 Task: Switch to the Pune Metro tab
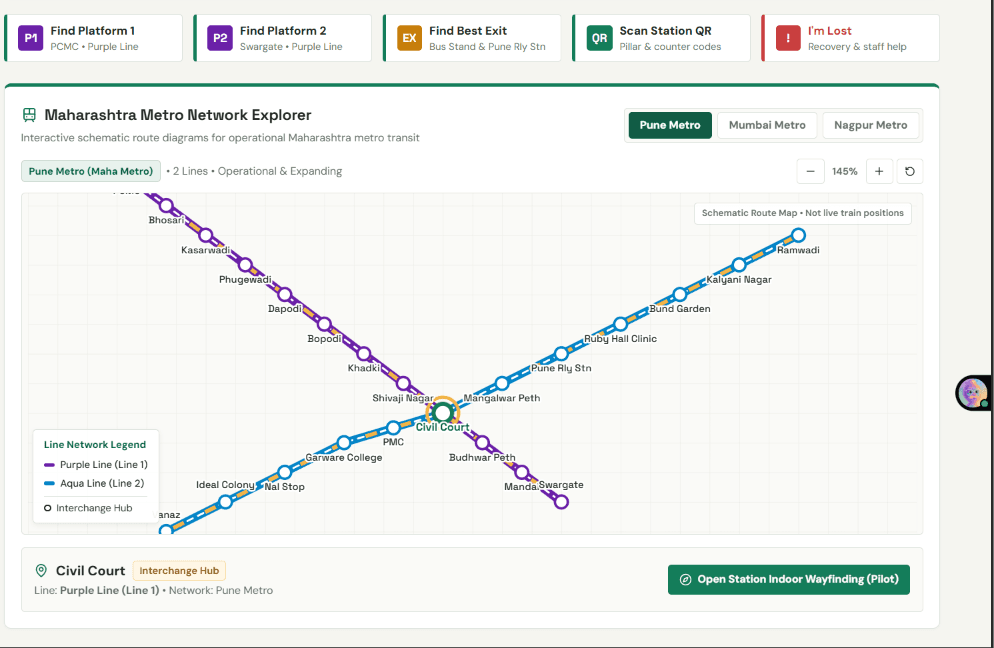[670, 126]
